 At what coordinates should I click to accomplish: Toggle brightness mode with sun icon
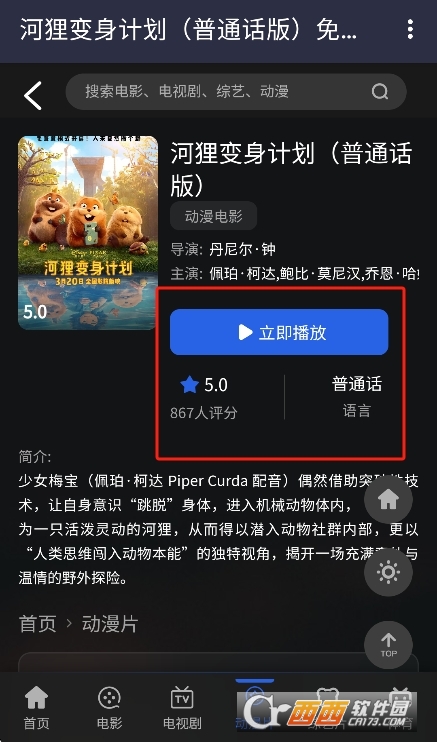tap(388, 572)
